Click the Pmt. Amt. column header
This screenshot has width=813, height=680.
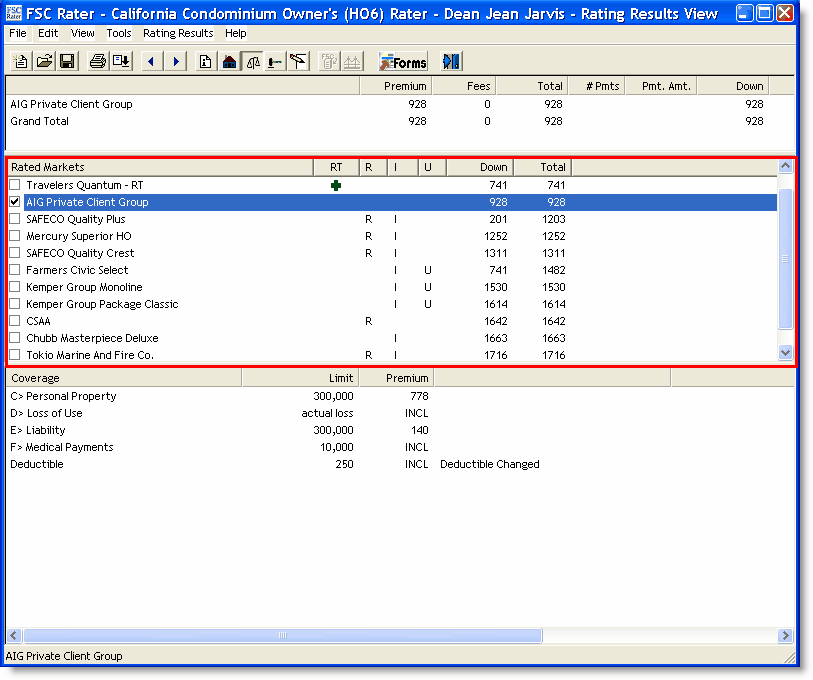click(x=662, y=86)
